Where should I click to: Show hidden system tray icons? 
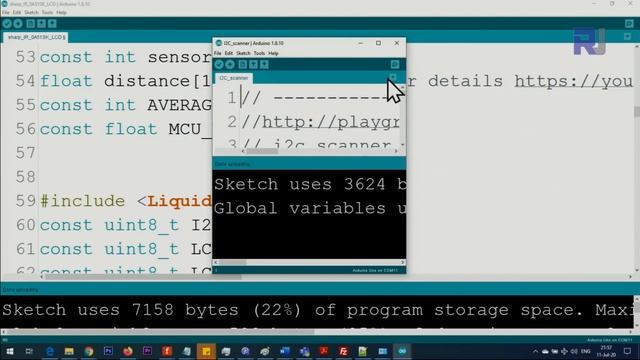(x=535, y=351)
